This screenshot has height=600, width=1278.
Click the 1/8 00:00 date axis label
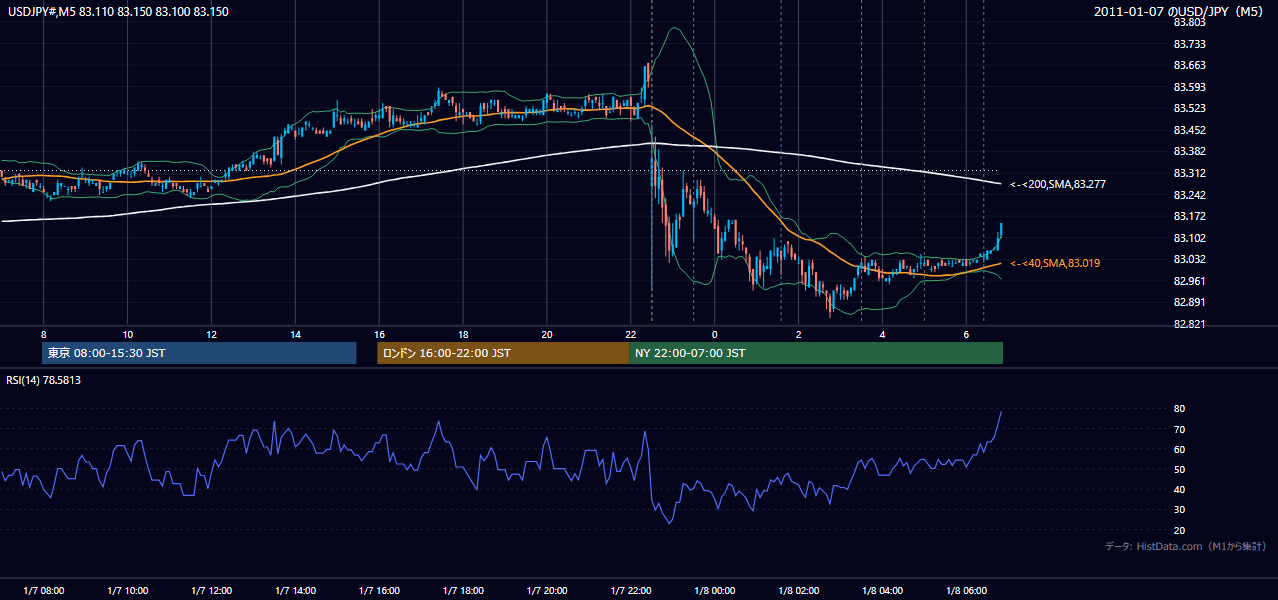point(715,591)
